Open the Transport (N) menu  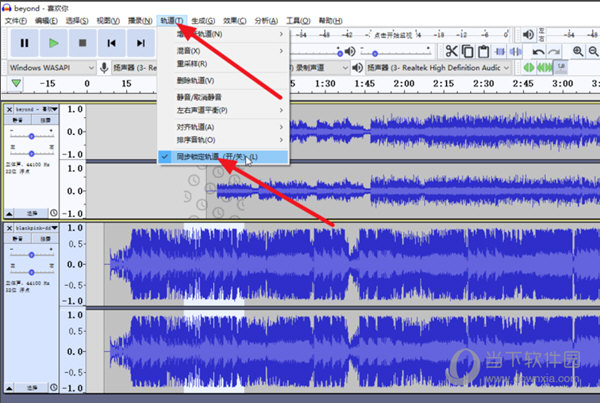tap(140, 21)
